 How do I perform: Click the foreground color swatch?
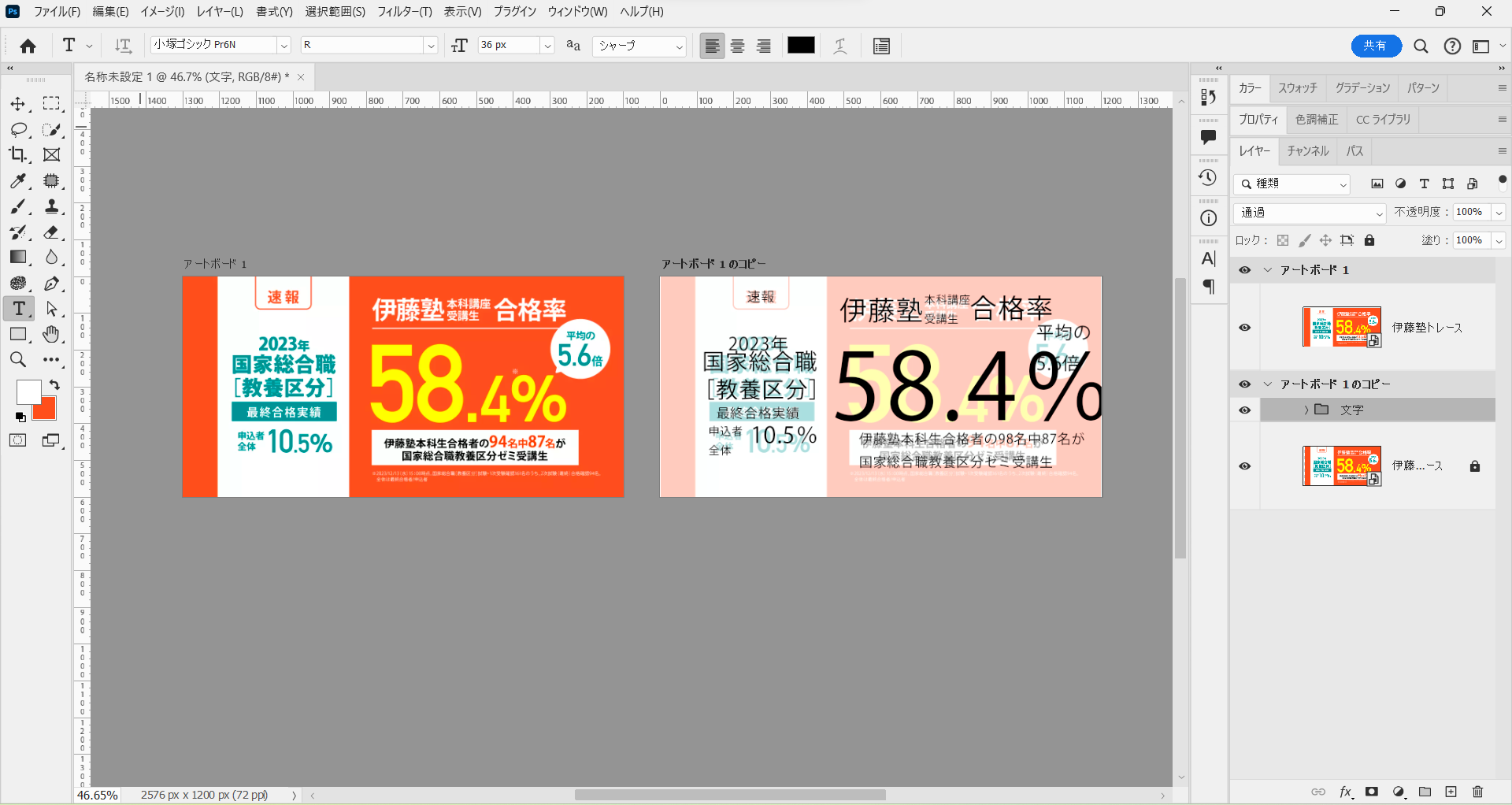(x=28, y=391)
